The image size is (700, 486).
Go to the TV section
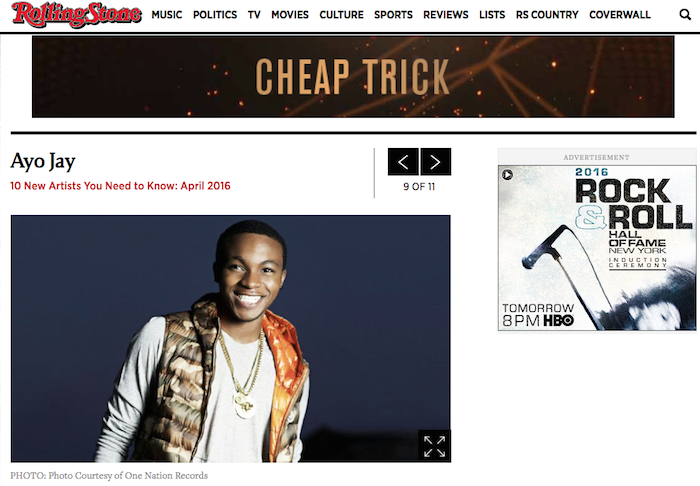click(x=254, y=15)
